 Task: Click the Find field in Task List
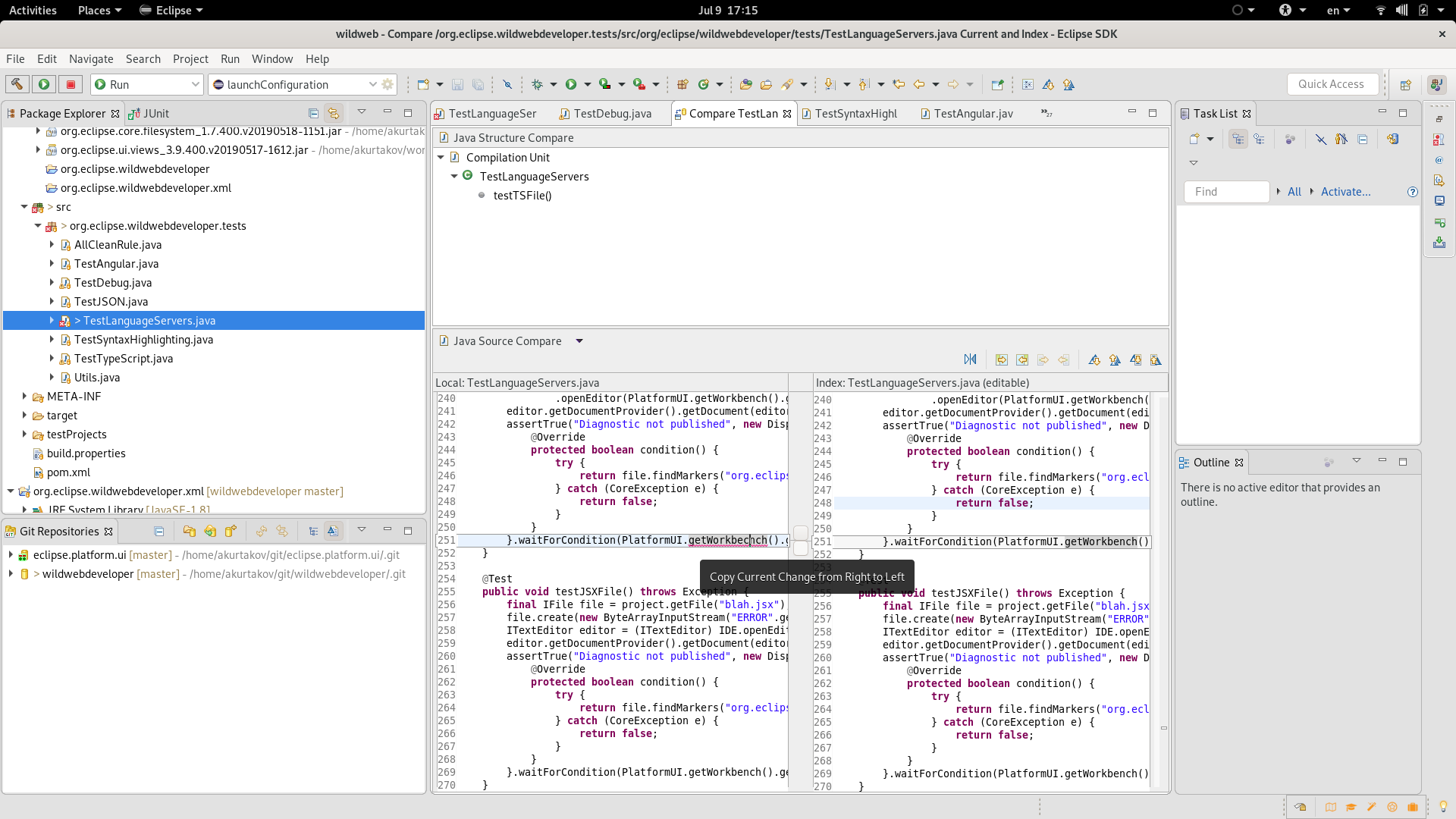pos(1226,192)
